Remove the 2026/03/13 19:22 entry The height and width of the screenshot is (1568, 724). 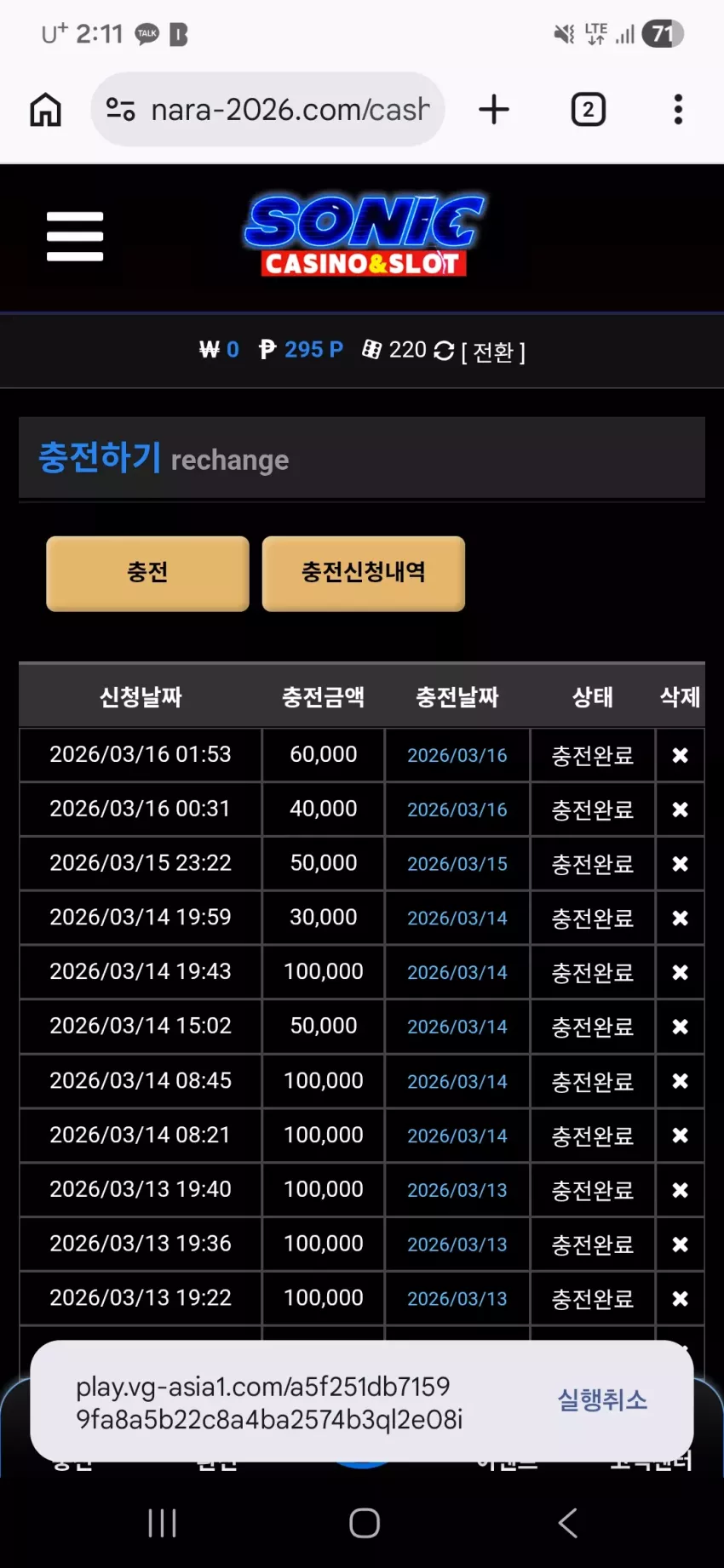(680, 1299)
